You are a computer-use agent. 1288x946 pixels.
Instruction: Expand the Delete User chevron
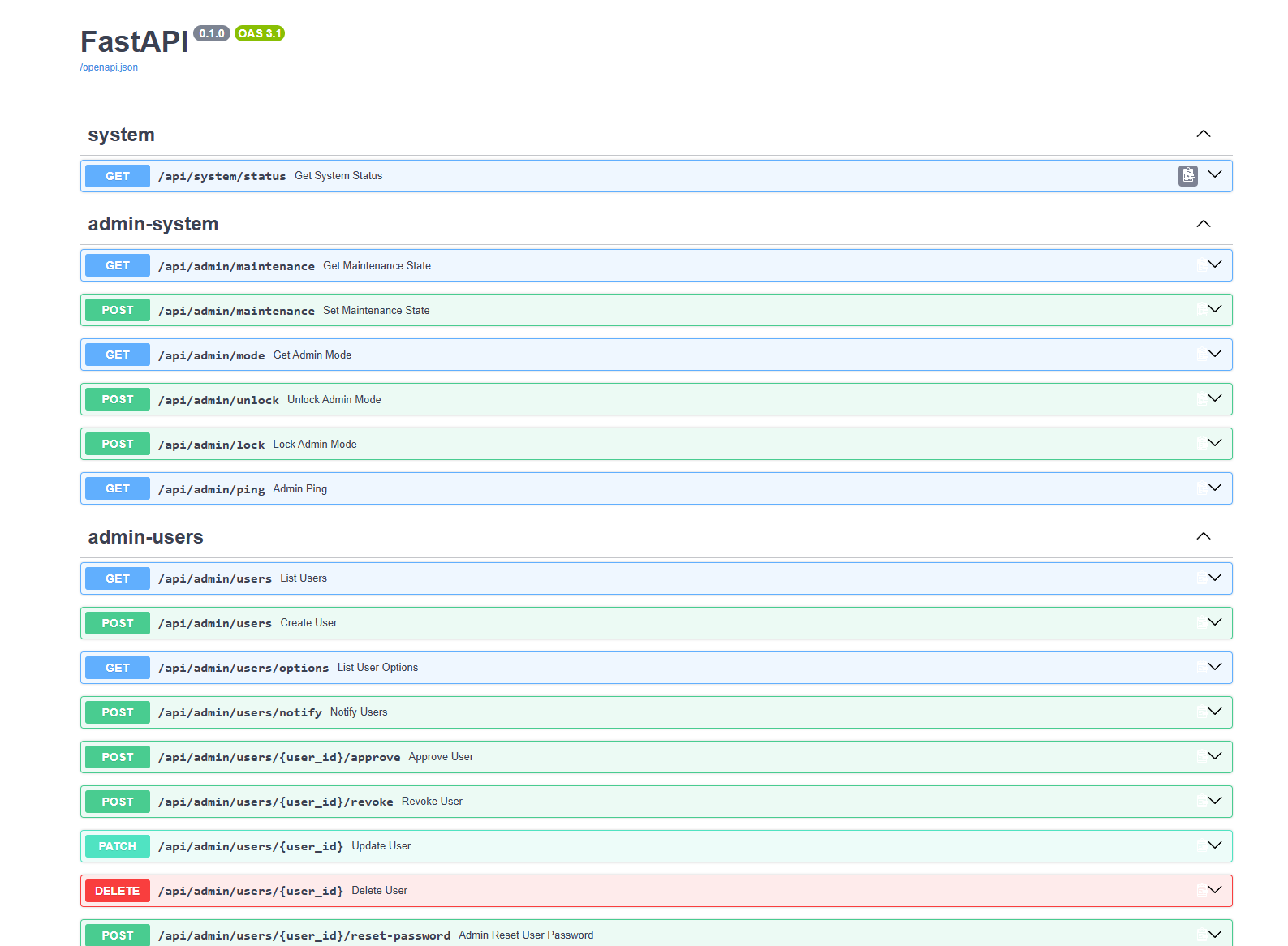1215,890
